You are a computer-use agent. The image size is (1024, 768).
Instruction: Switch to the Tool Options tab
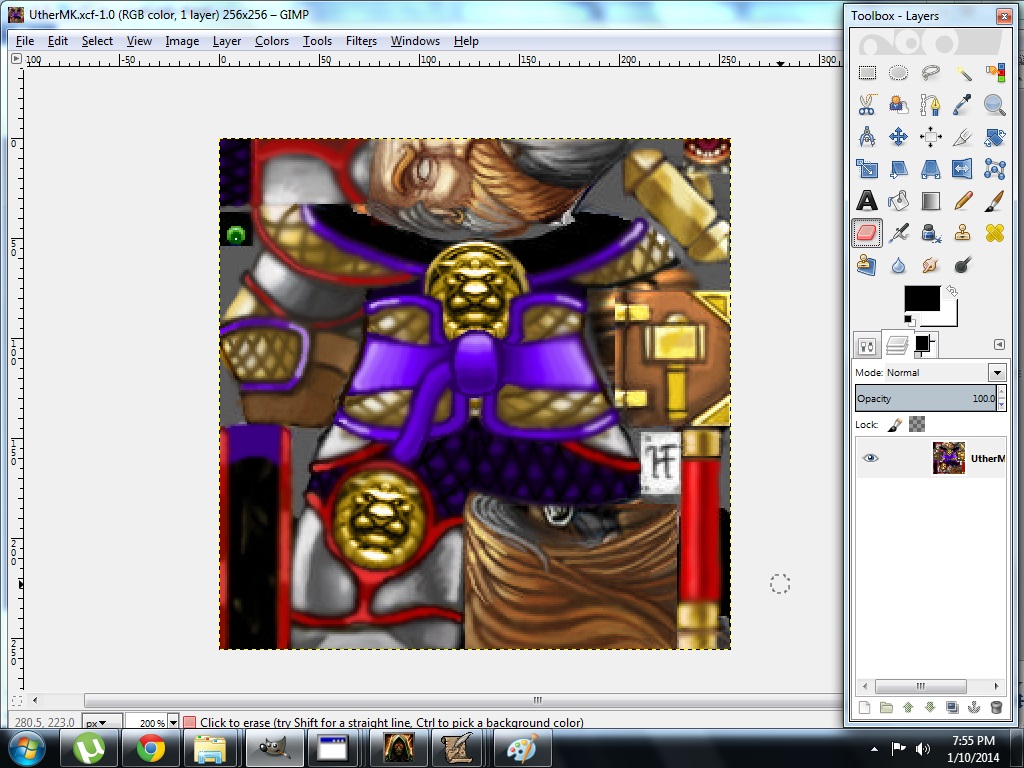(x=867, y=345)
